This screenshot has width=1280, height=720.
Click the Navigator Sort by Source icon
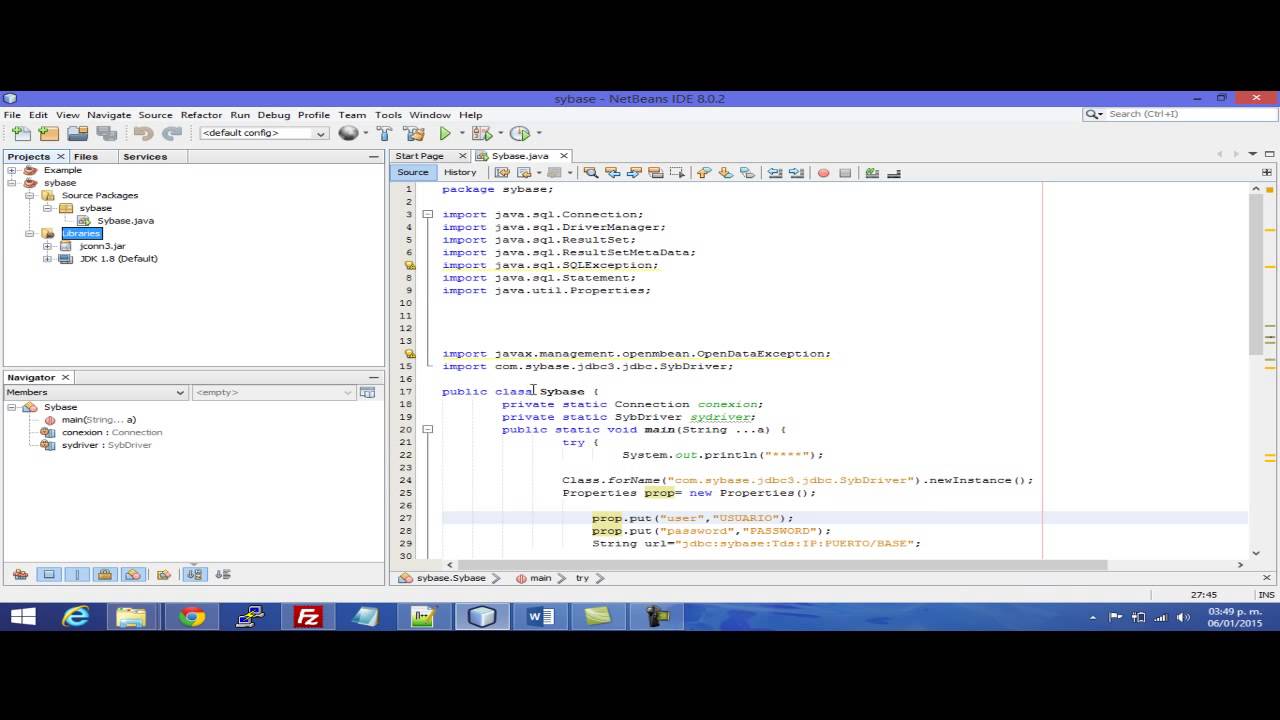[223, 574]
